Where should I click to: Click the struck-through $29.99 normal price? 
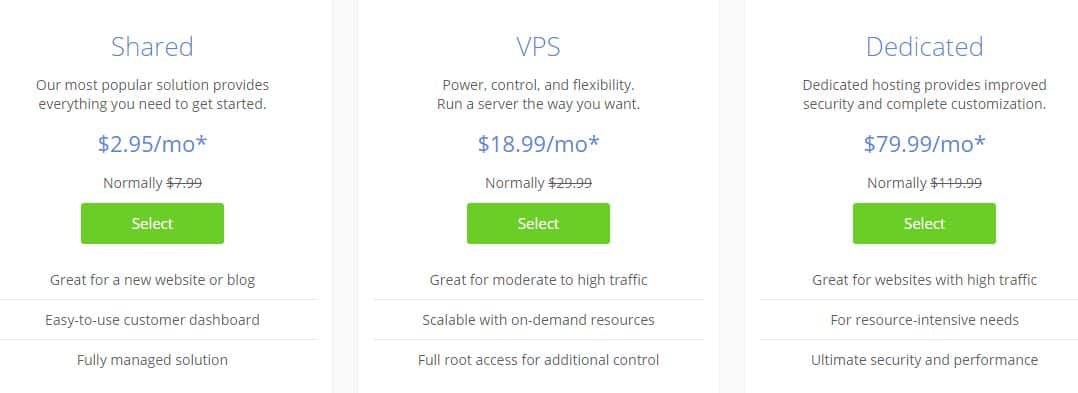click(x=570, y=183)
